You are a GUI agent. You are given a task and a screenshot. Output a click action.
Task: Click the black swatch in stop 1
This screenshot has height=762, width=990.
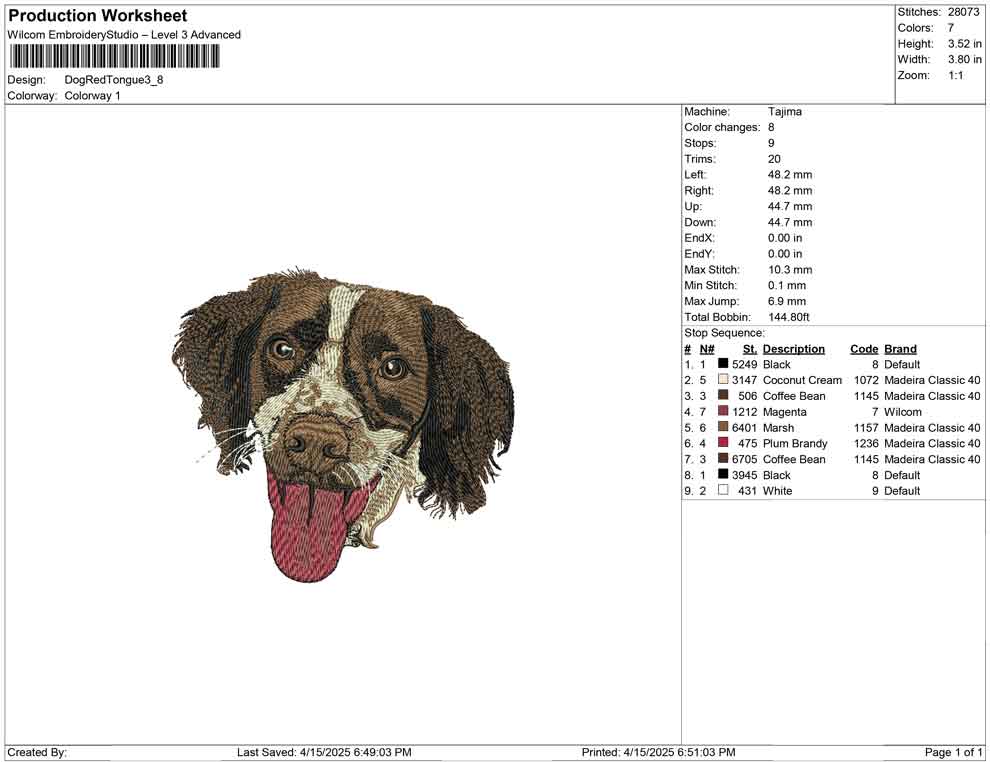(x=723, y=364)
